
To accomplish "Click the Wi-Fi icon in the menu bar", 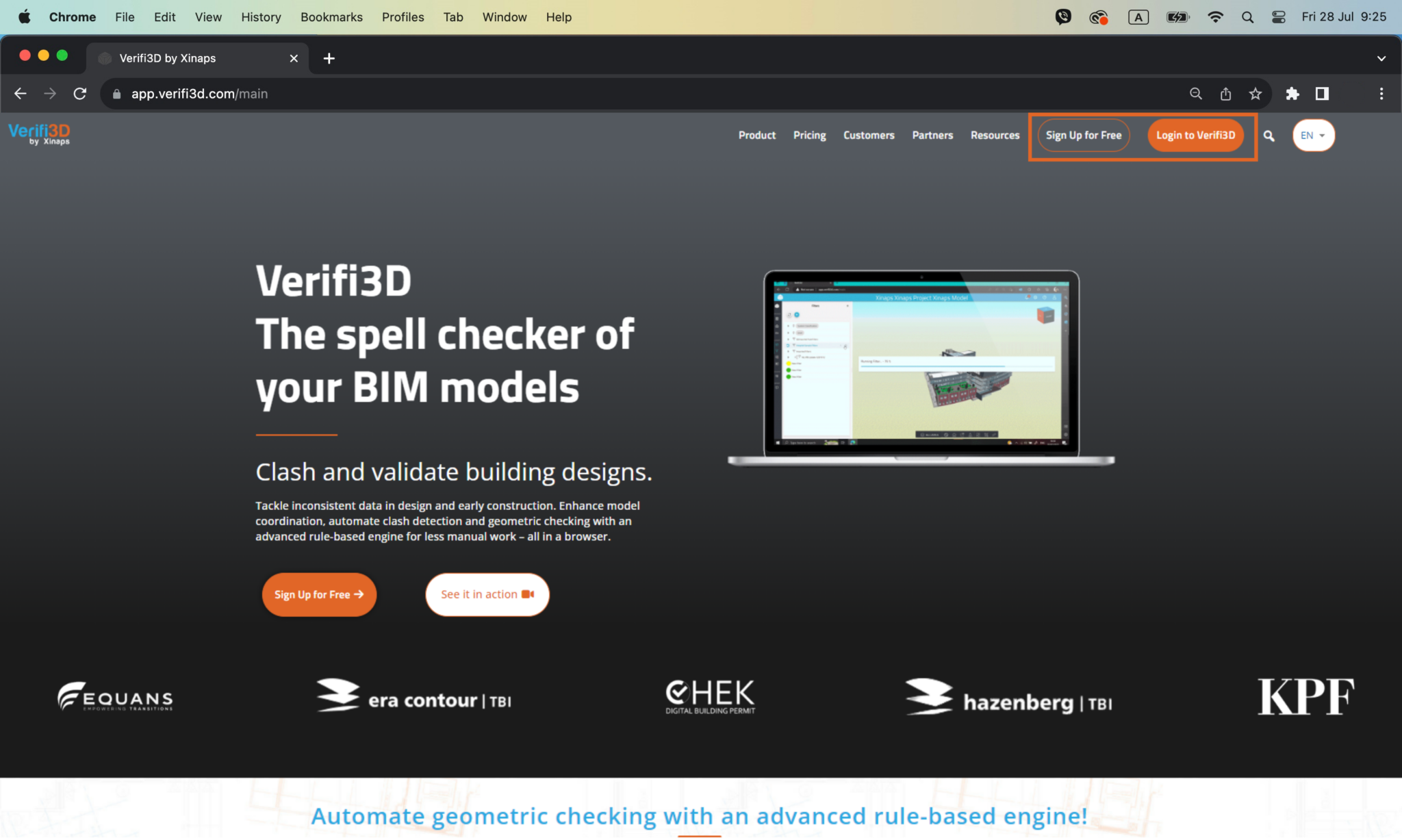I will coord(1216,16).
